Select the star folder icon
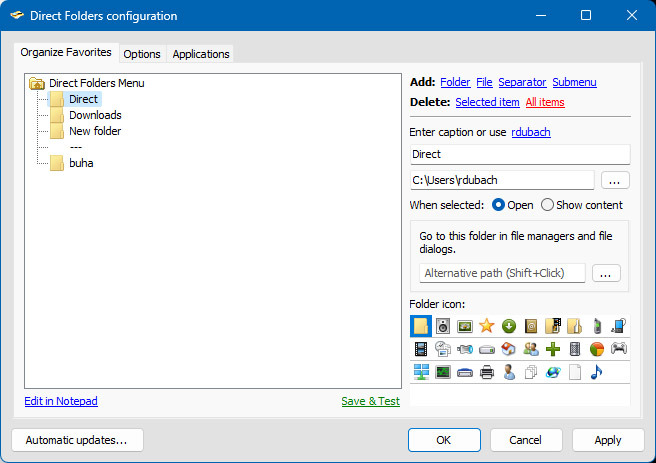Image resolution: width=656 pixels, height=463 pixels. 487,326
